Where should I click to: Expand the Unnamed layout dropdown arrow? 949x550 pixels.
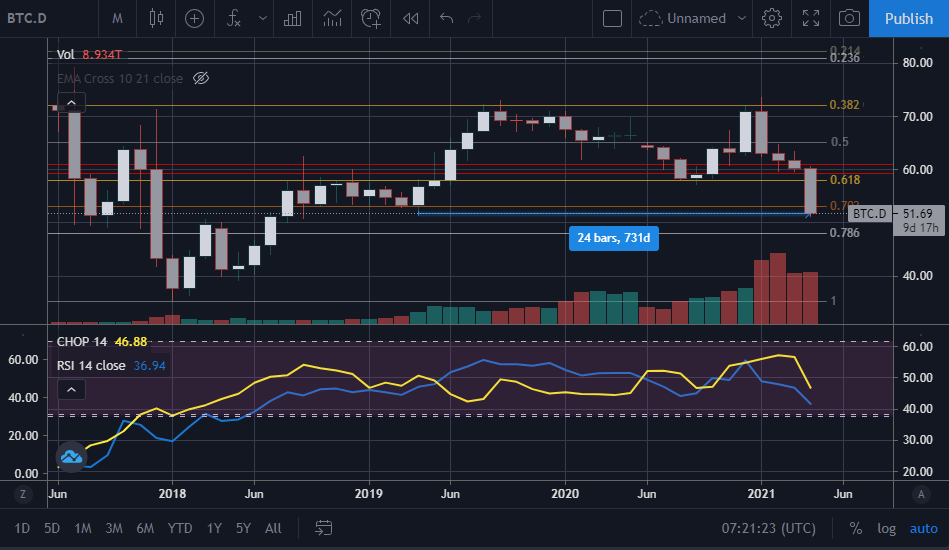(x=741, y=18)
